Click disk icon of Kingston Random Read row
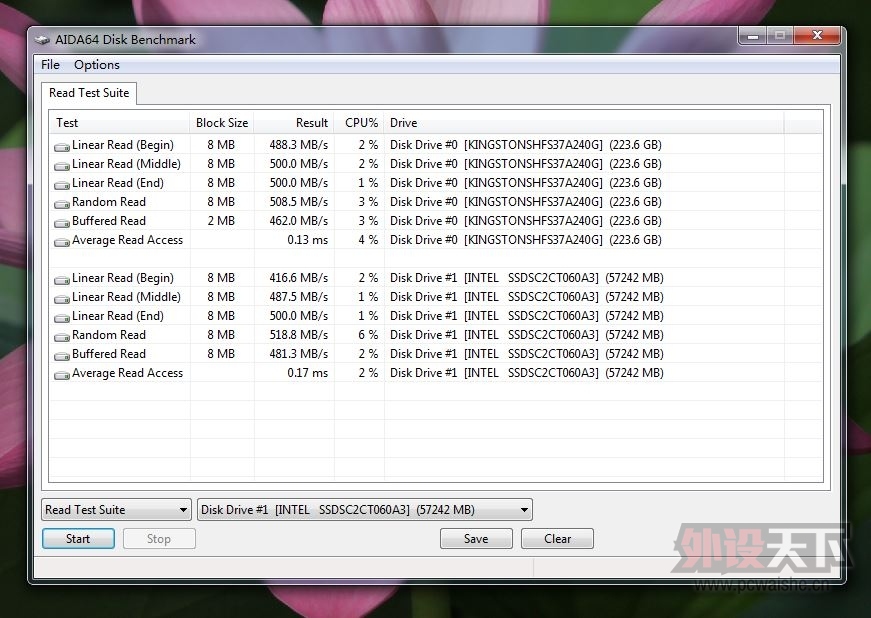The image size is (871, 618). [62, 204]
